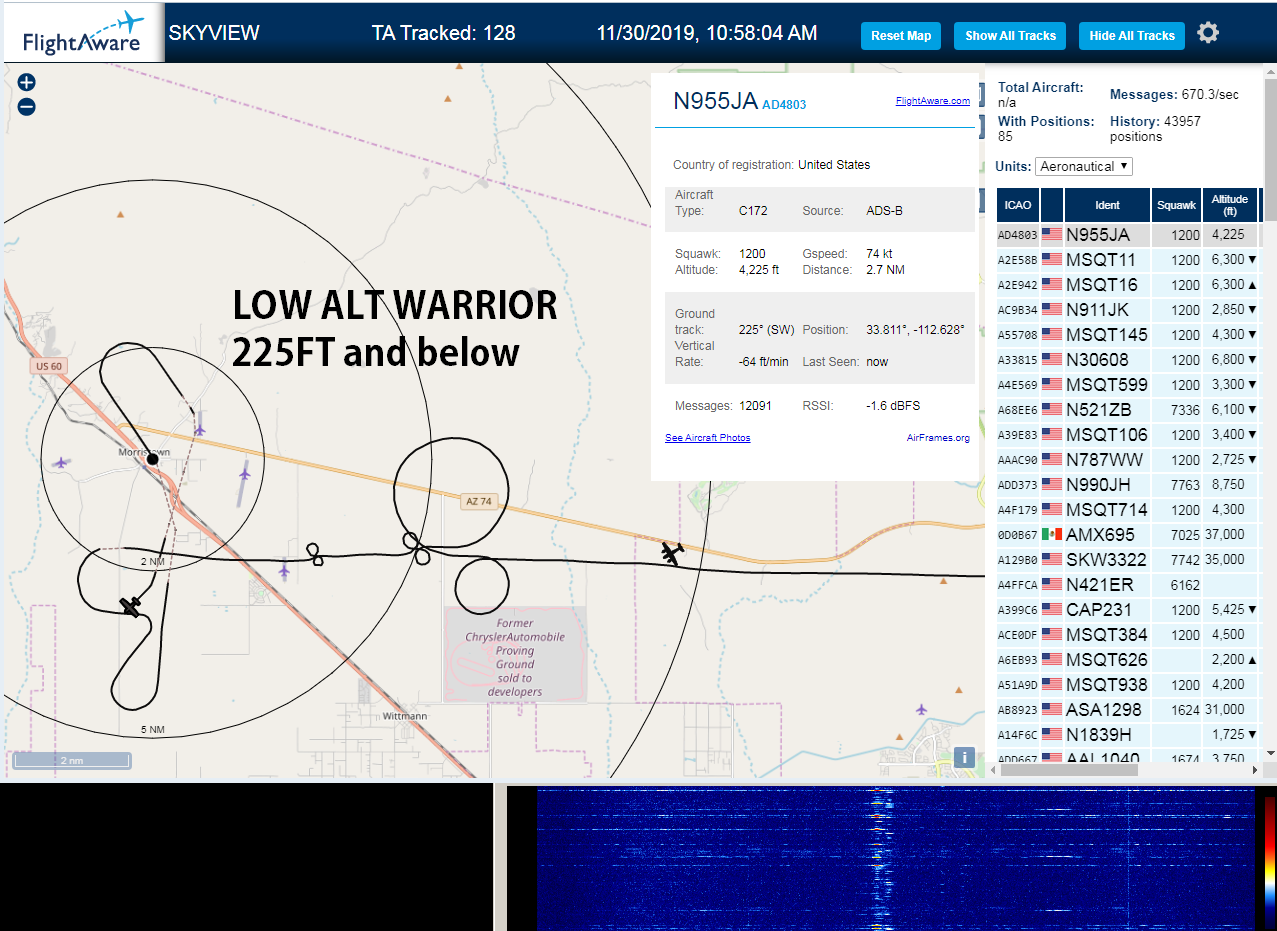Open the See Aircraft Photos link
The image size is (1277, 931).
coord(708,438)
